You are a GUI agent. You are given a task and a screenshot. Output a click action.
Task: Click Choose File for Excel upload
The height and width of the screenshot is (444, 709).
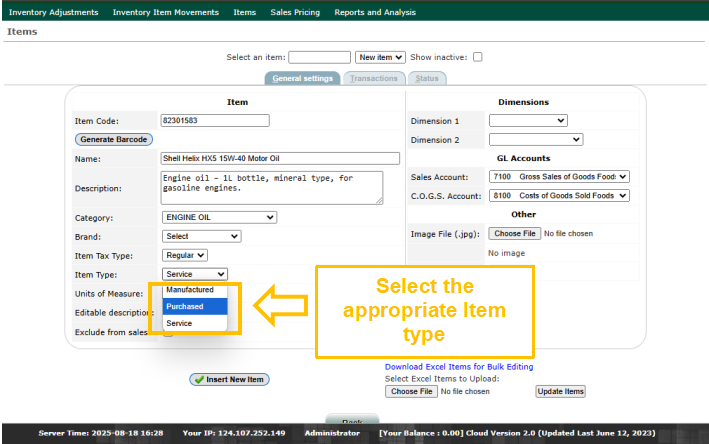click(411, 392)
